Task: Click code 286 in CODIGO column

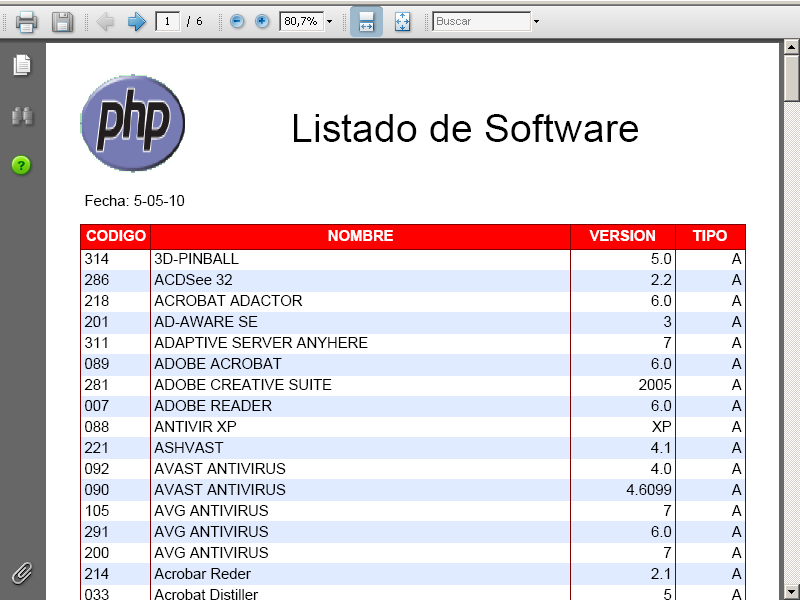Action: coord(96,280)
